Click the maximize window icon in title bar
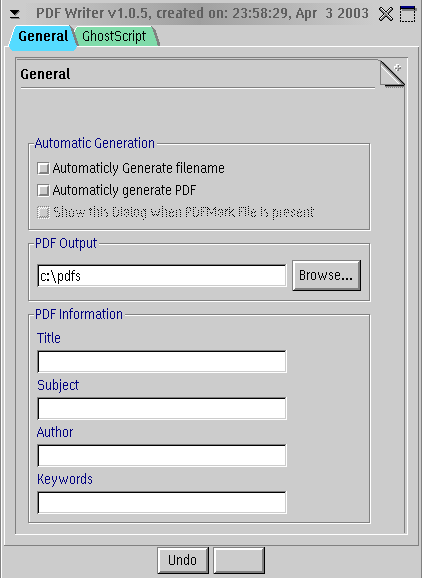This screenshot has height=578, width=422. tap(407, 14)
